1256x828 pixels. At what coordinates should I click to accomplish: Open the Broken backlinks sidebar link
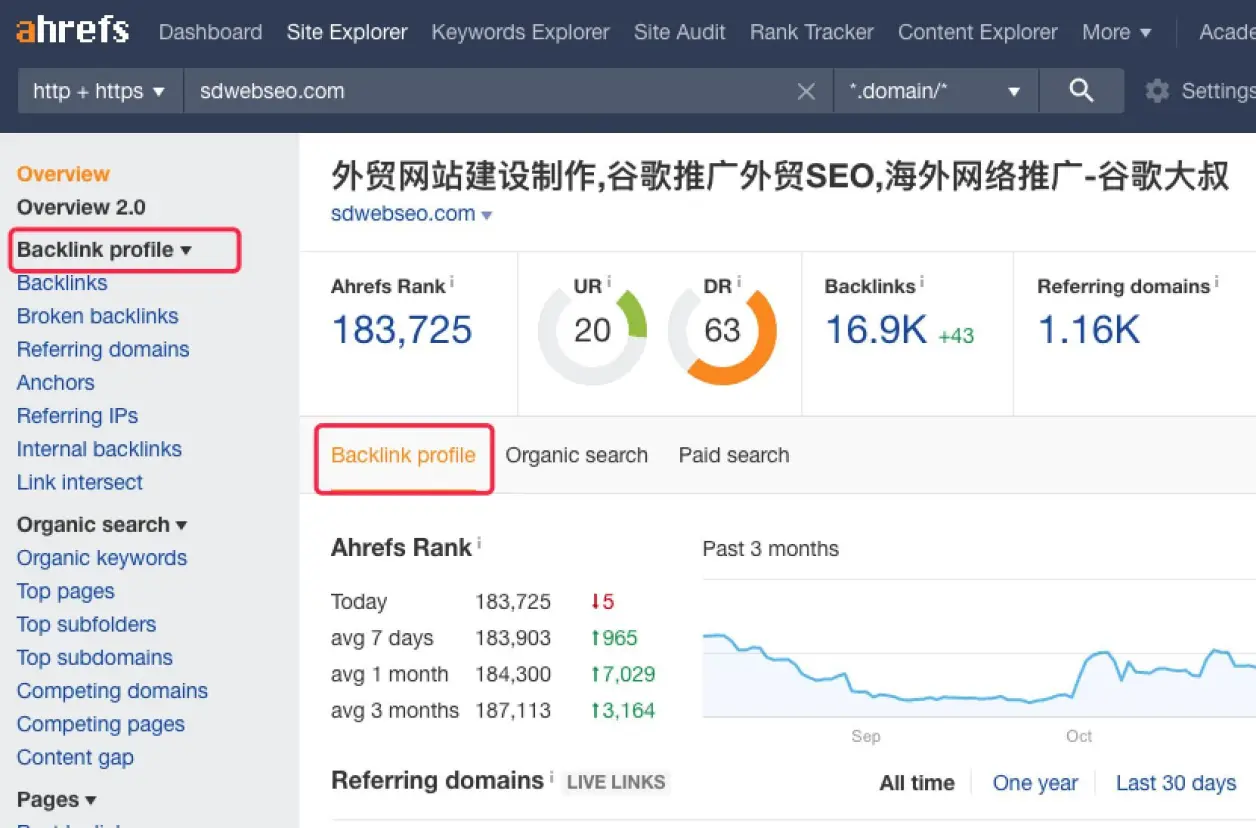tap(97, 316)
